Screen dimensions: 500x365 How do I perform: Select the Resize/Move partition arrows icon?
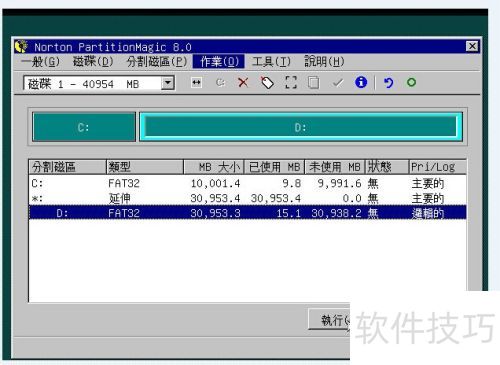[x=196, y=82]
